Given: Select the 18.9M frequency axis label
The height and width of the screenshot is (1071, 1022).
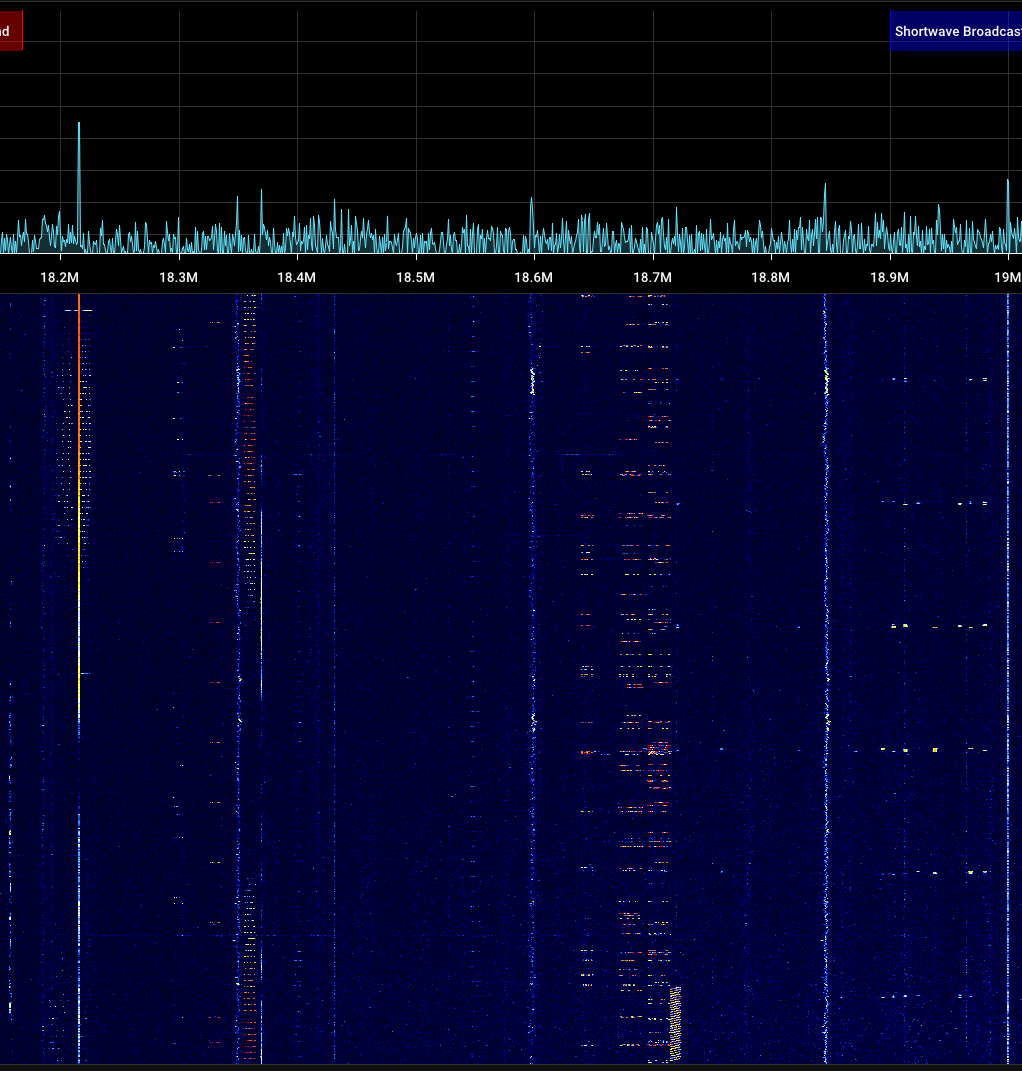Looking at the screenshot, I should tap(889, 277).
